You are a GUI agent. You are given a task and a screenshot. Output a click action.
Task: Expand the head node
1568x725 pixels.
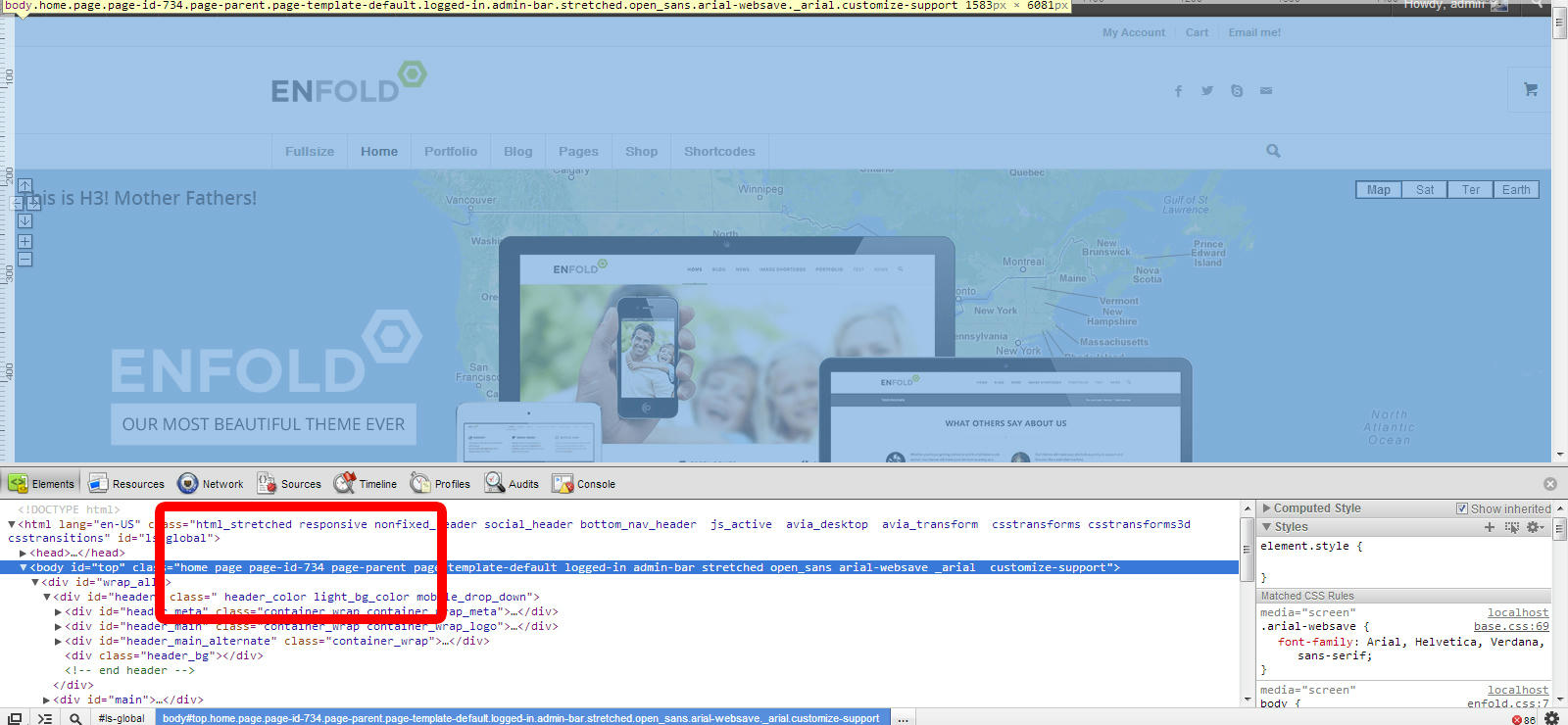point(24,553)
